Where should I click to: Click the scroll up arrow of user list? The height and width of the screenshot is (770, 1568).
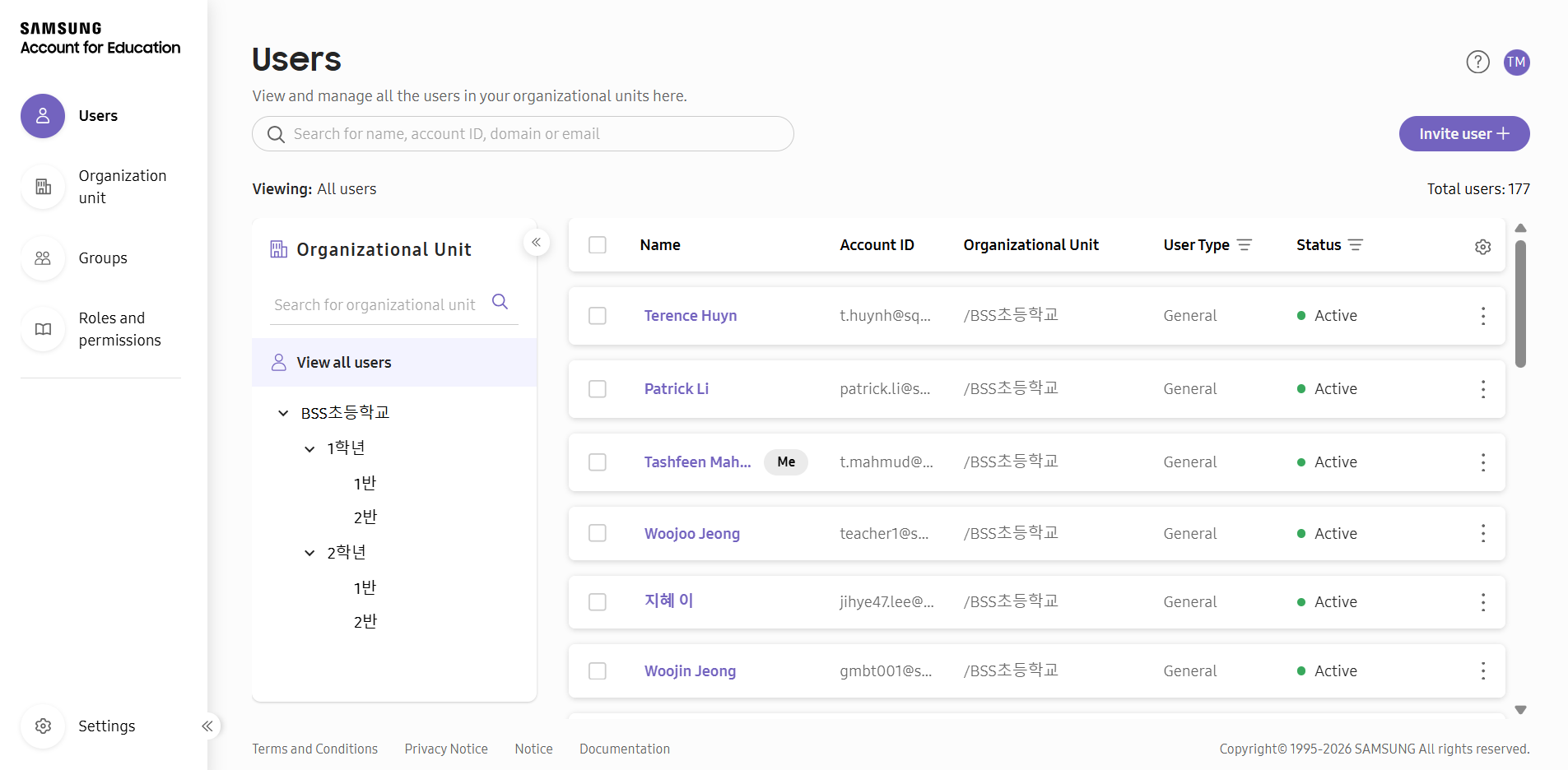point(1521,228)
